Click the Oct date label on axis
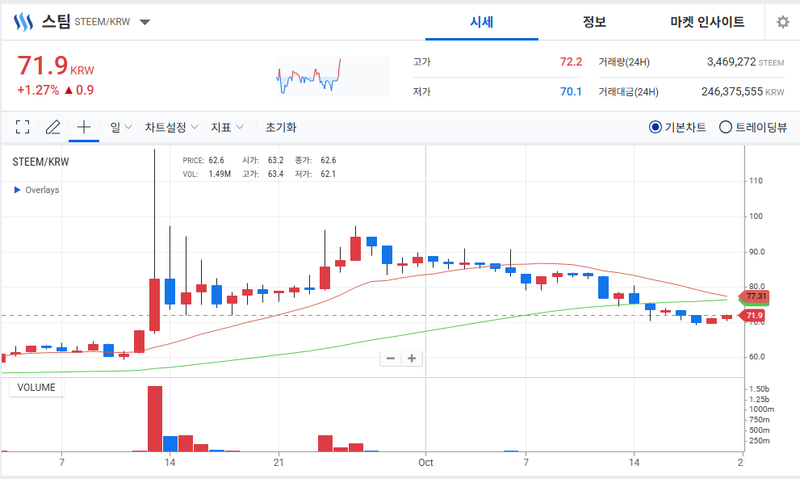The height and width of the screenshot is (479, 800). pyautogui.click(x=426, y=463)
